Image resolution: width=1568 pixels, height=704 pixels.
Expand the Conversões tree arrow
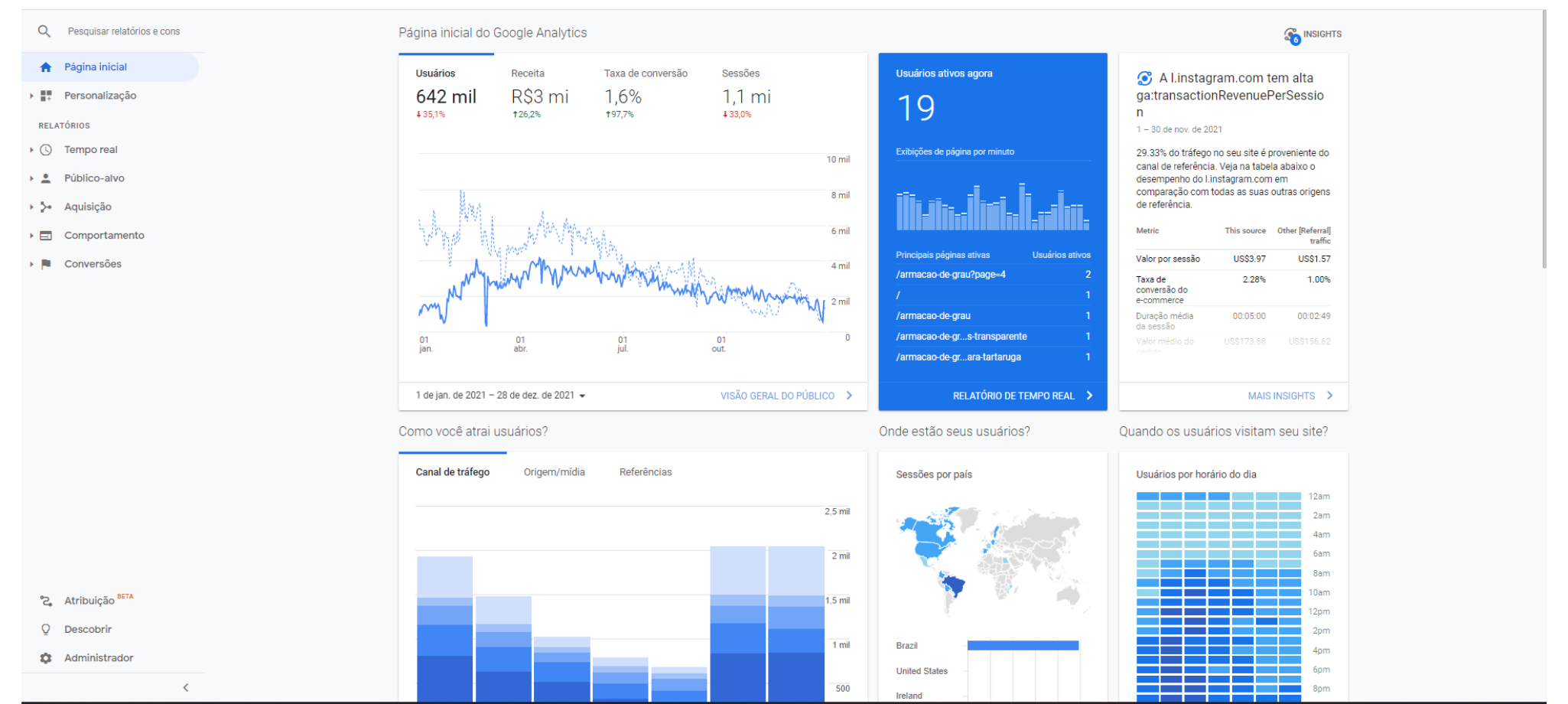click(31, 264)
